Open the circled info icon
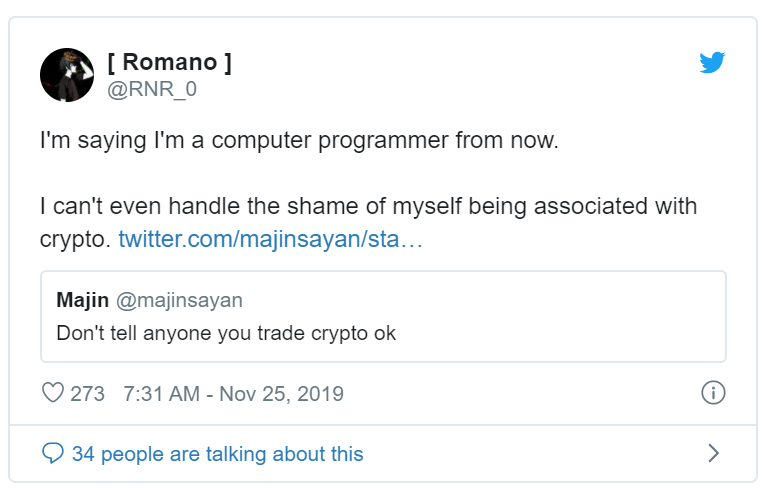This screenshot has height=499, width=770. tap(713, 393)
